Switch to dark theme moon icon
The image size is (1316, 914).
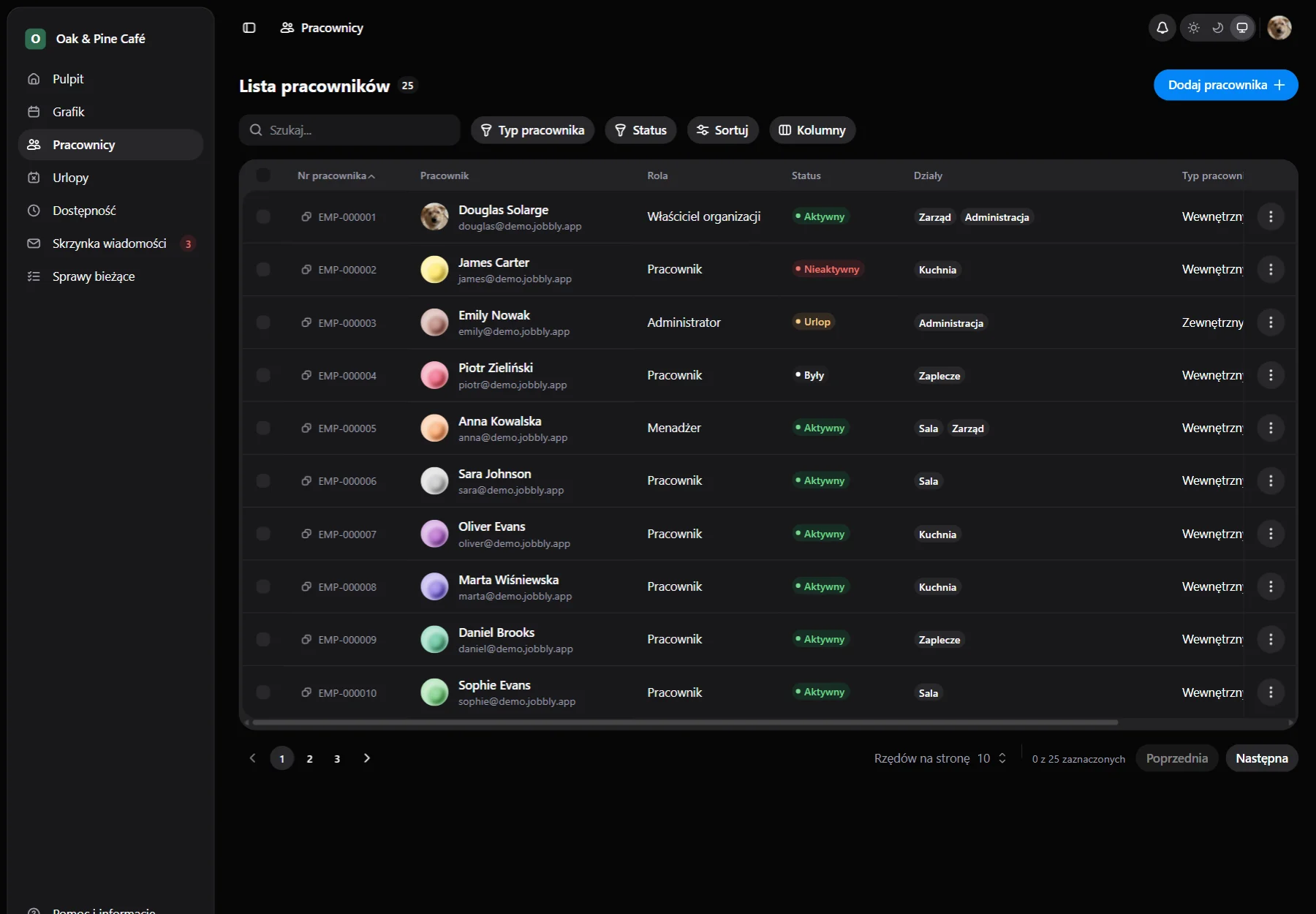point(1218,28)
